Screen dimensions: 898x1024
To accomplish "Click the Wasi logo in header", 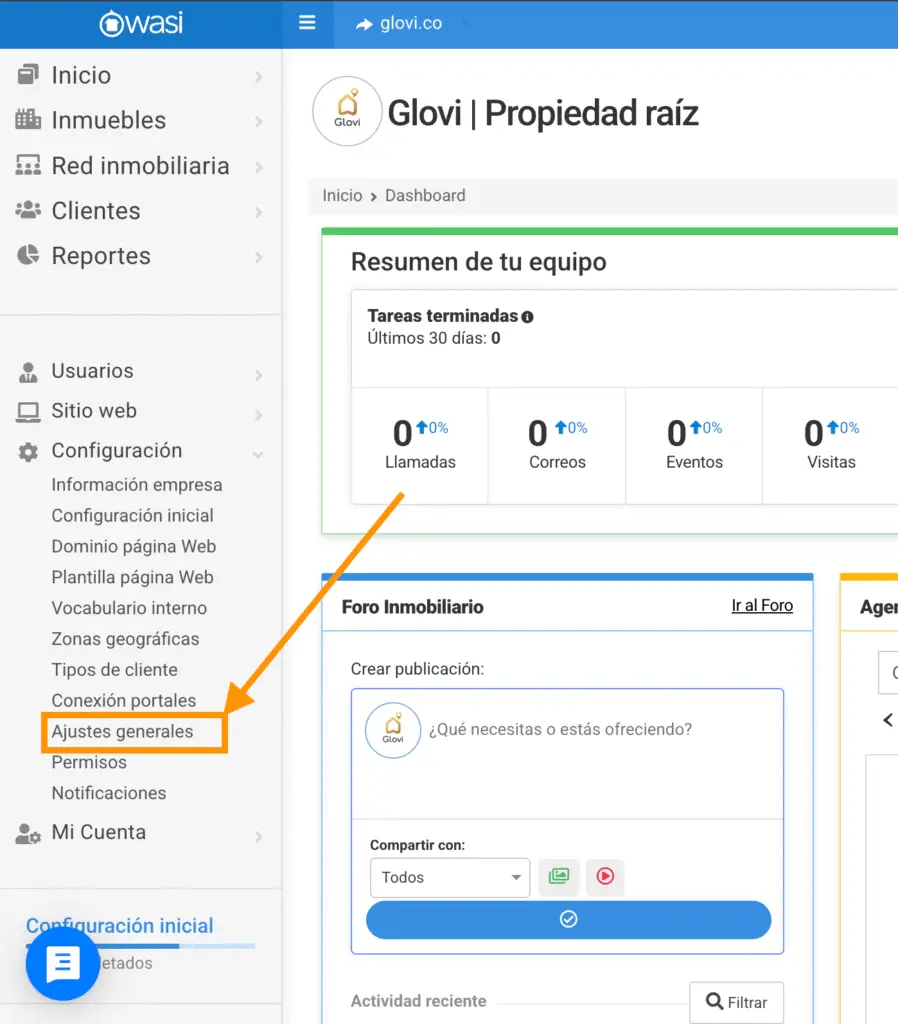I will 141,24.
